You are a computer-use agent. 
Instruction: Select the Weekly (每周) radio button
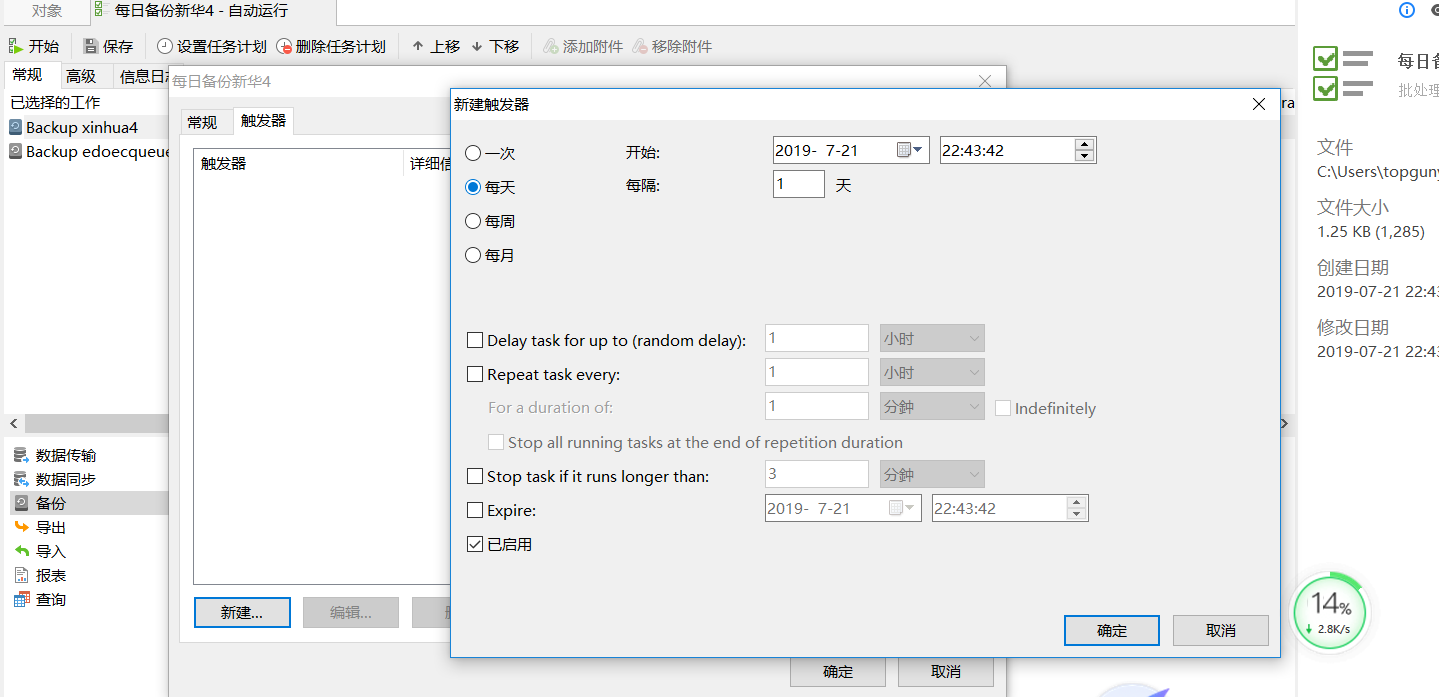[x=473, y=221]
